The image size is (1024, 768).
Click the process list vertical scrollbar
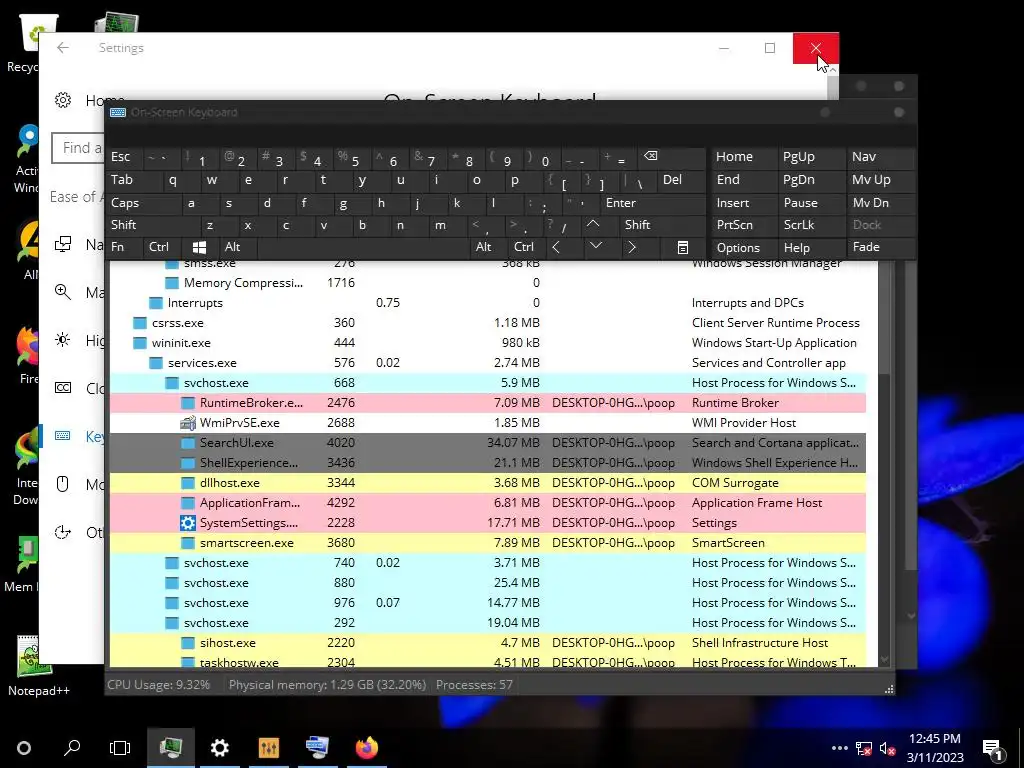pyautogui.click(x=885, y=464)
